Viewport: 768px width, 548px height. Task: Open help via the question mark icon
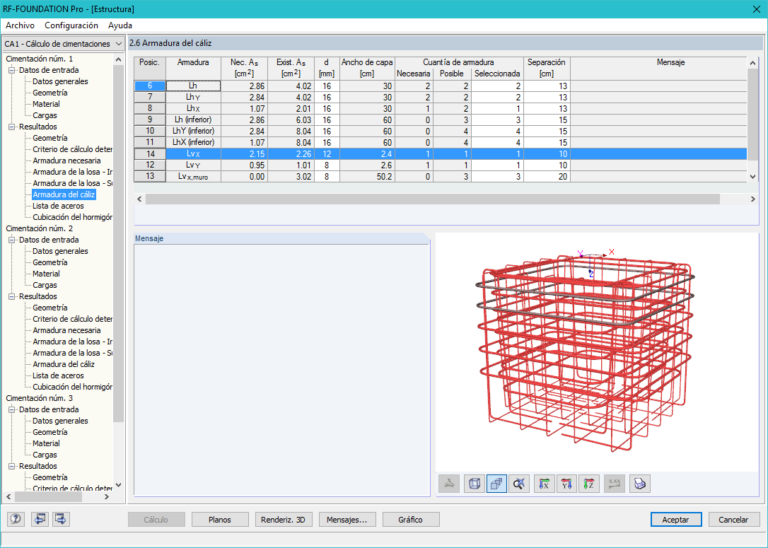tap(16, 519)
